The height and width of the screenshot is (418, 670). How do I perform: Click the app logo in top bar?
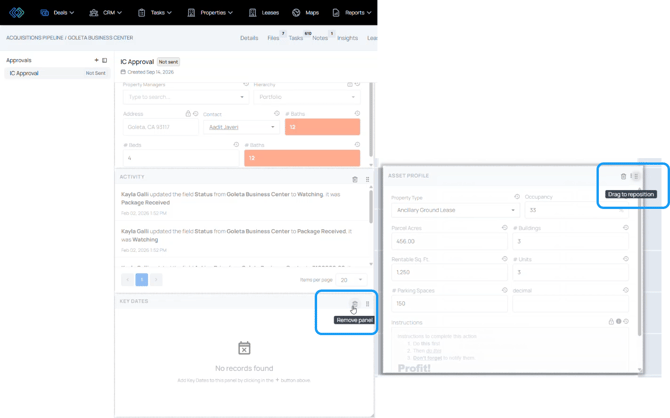tap(17, 12)
